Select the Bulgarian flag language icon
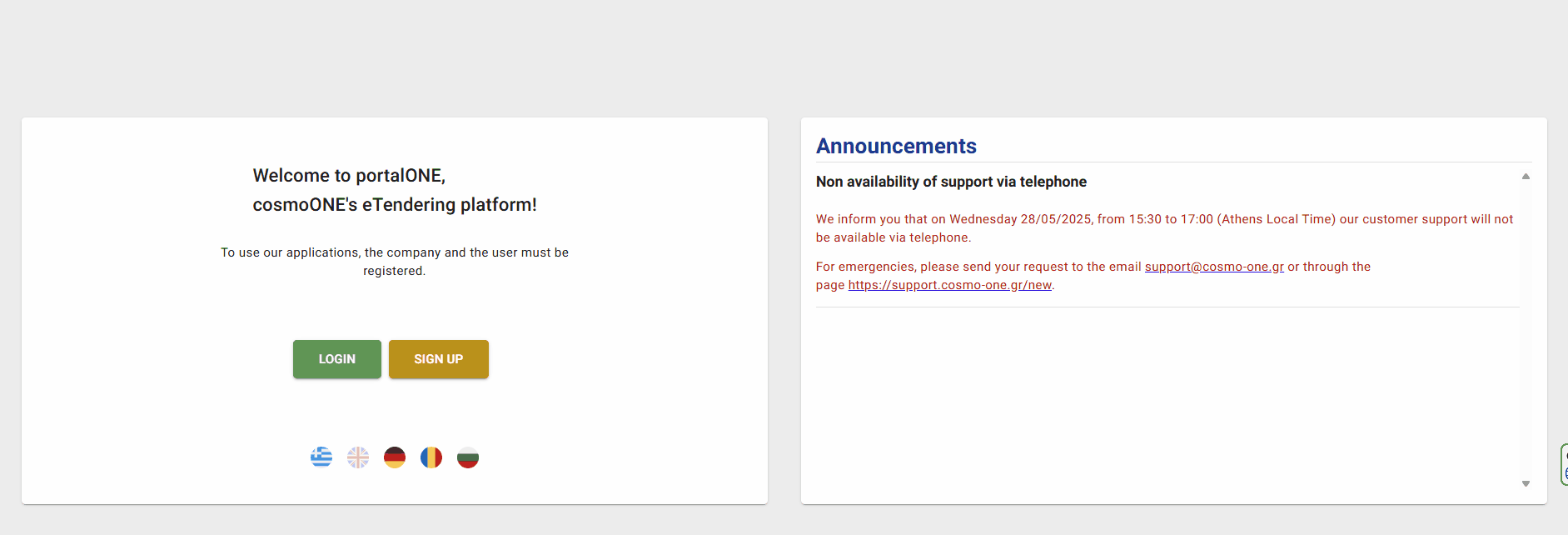Screen dimensions: 1568x535 click(468, 457)
